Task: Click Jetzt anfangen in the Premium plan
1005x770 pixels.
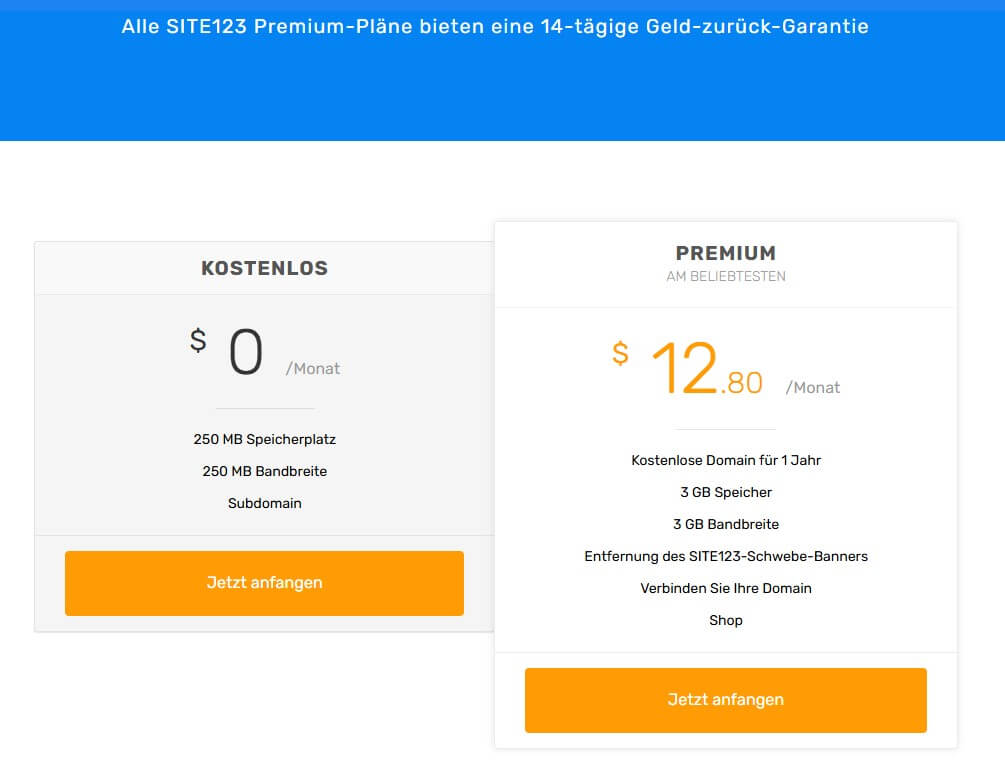Action: (x=725, y=700)
